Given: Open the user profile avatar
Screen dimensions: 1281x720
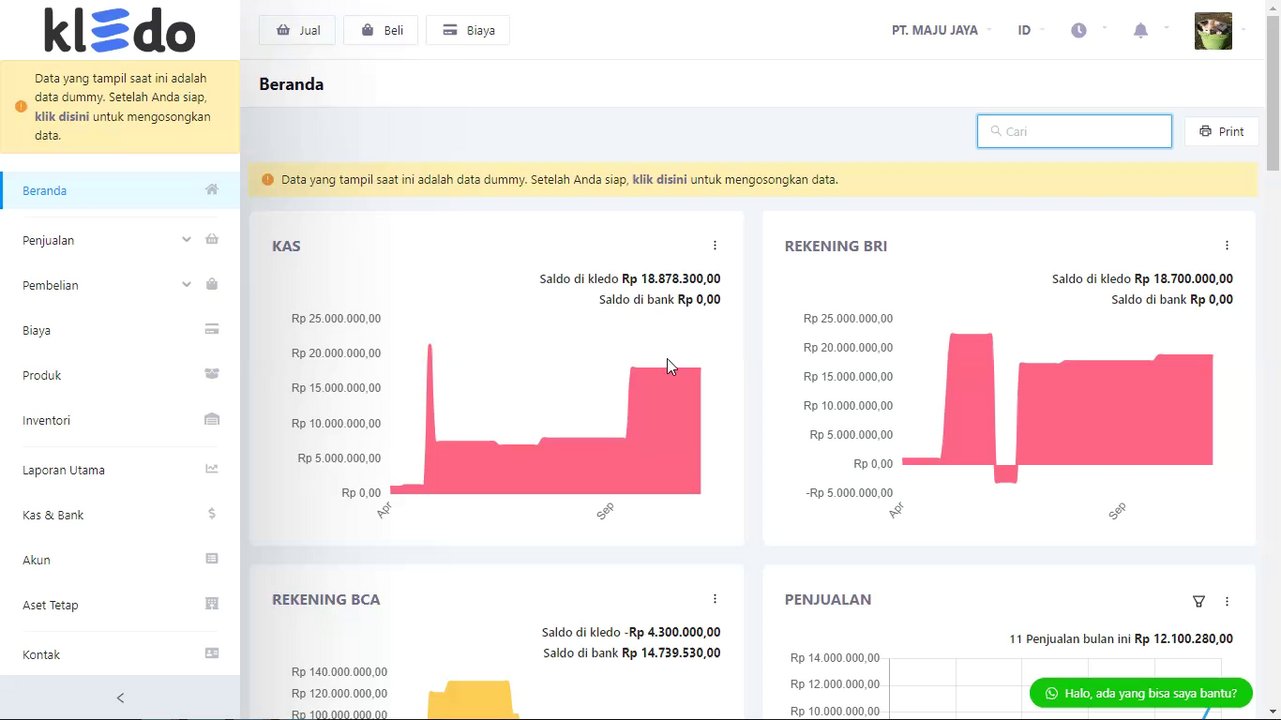Looking at the screenshot, I should [1213, 31].
